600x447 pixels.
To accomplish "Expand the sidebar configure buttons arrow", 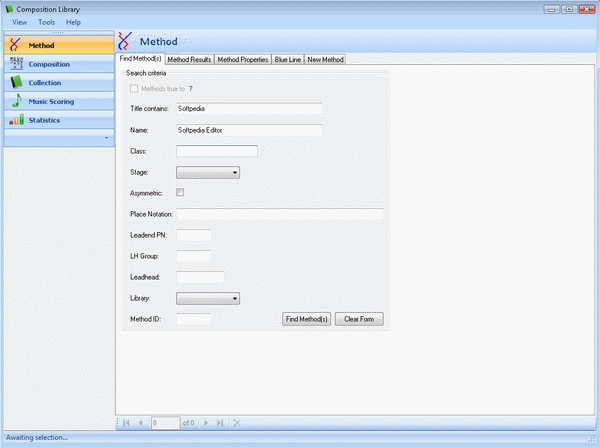I will [106, 138].
